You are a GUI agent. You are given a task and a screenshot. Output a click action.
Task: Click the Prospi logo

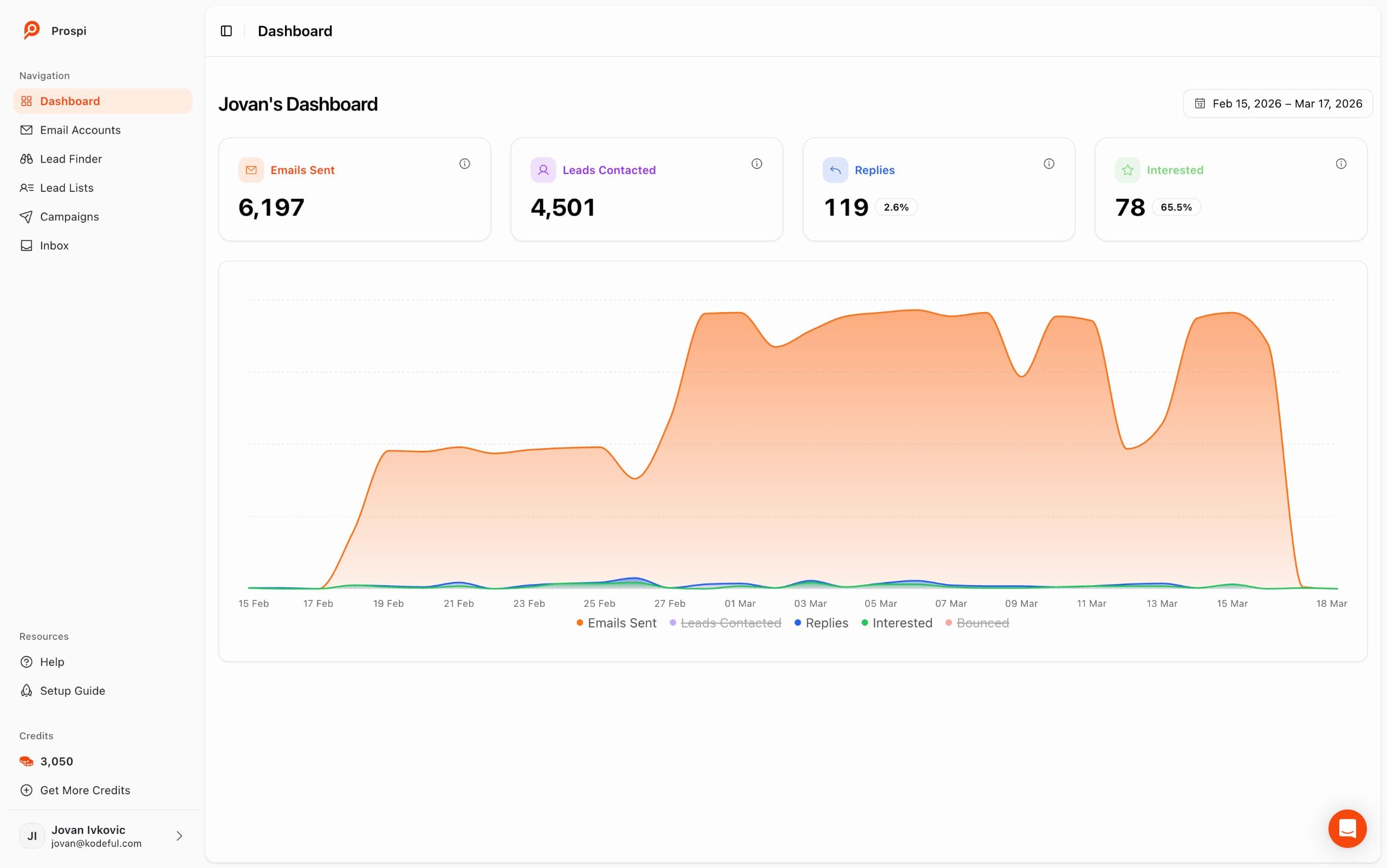tap(55, 30)
